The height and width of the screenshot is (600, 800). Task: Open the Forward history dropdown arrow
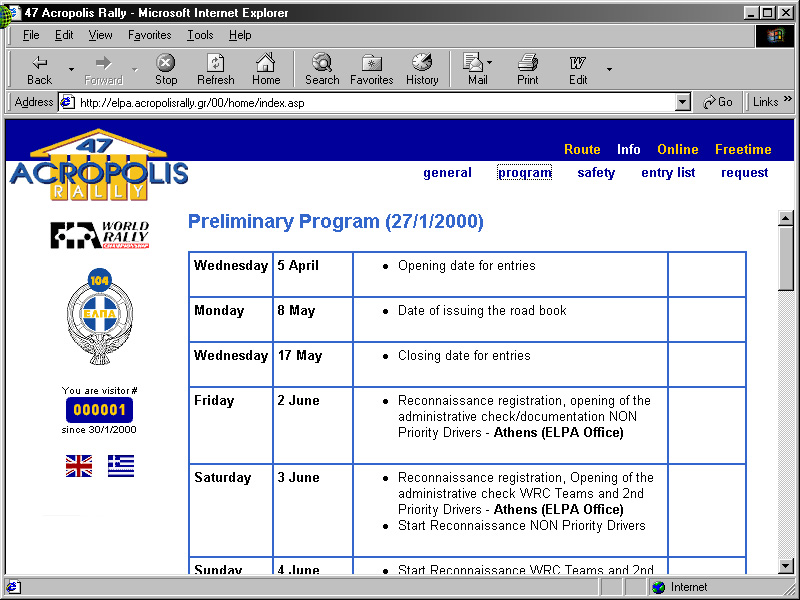point(135,69)
